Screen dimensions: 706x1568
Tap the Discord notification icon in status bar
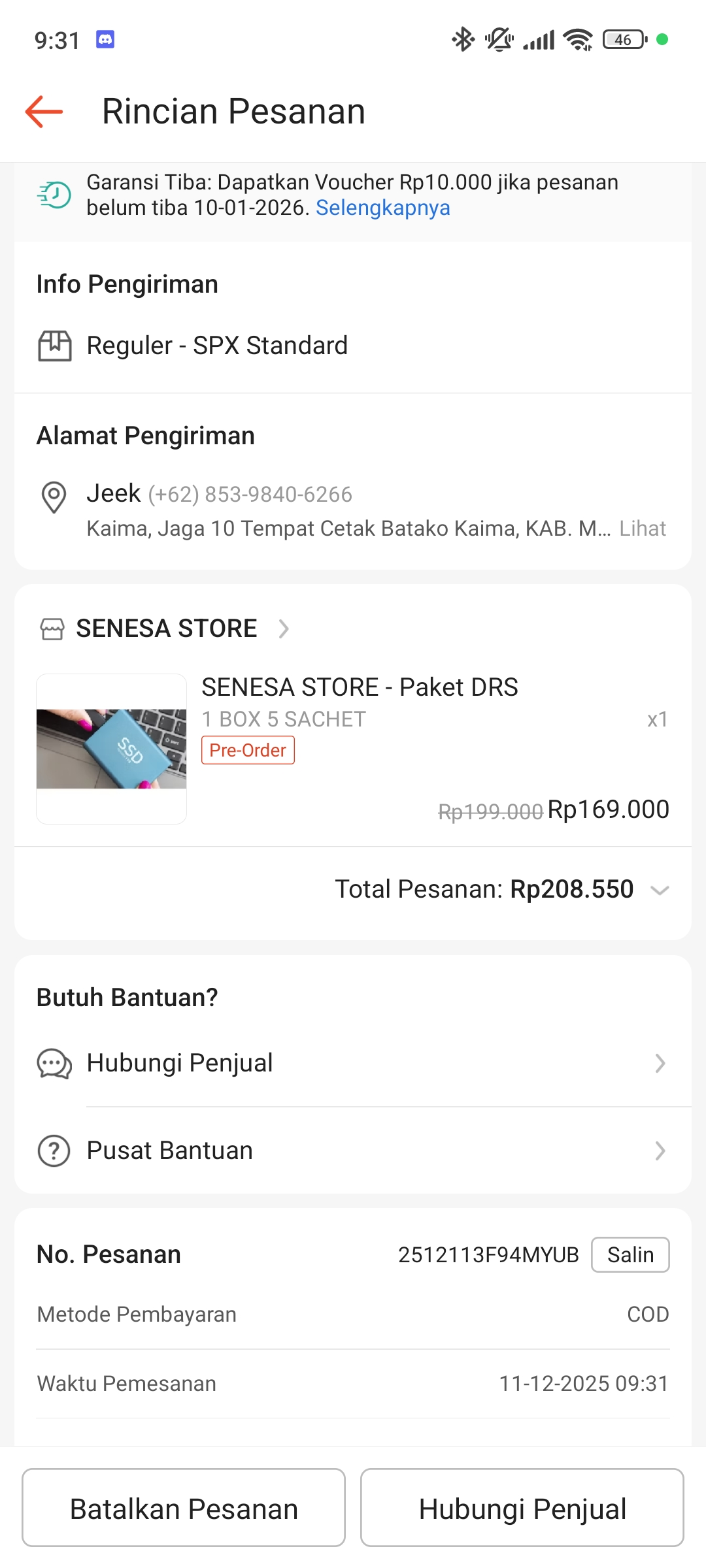click(x=105, y=40)
